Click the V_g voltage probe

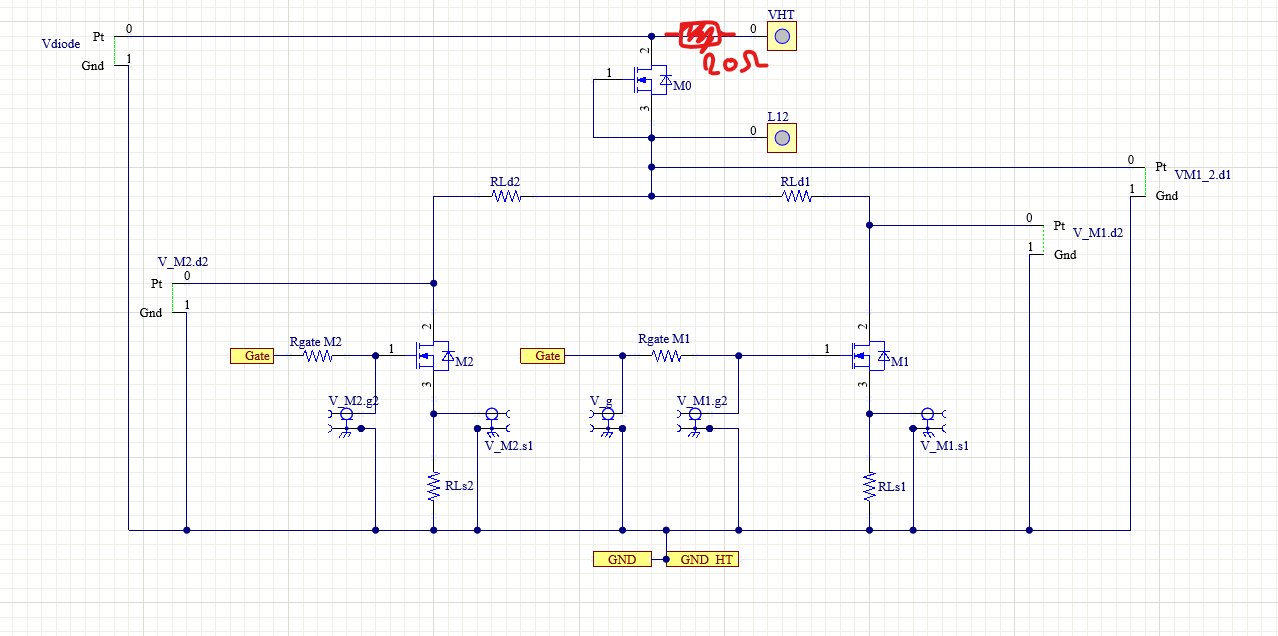pyautogui.click(x=607, y=420)
